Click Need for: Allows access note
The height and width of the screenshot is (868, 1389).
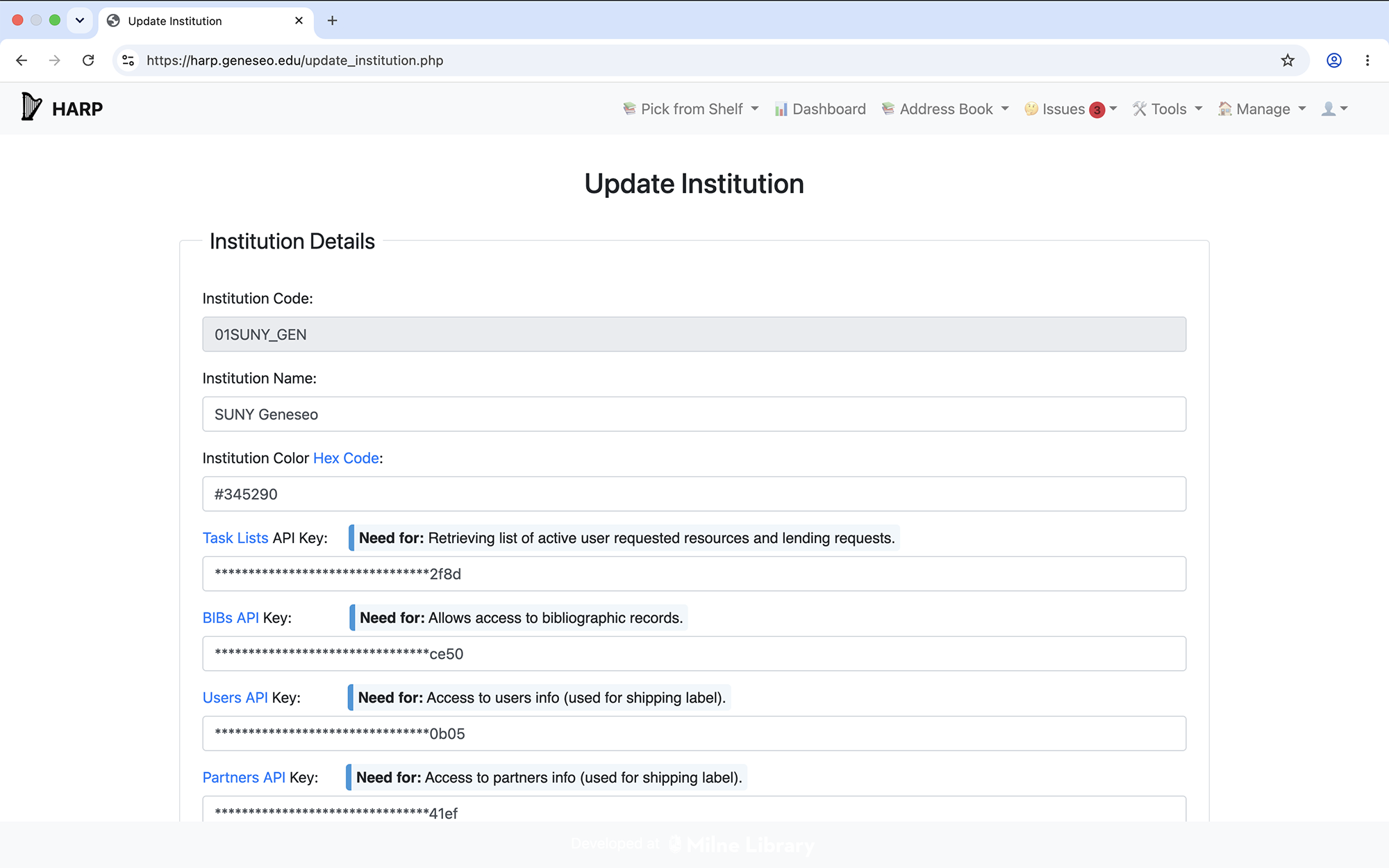(x=519, y=618)
